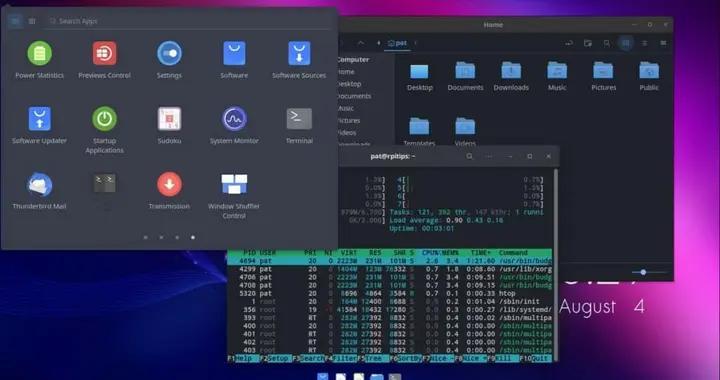
Task: Open the Settings app
Action: point(169,60)
